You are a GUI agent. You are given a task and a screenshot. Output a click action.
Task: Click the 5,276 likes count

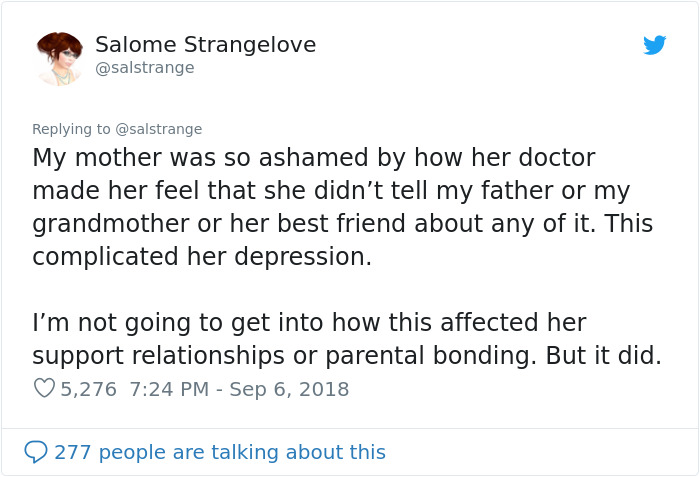point(89,389)
